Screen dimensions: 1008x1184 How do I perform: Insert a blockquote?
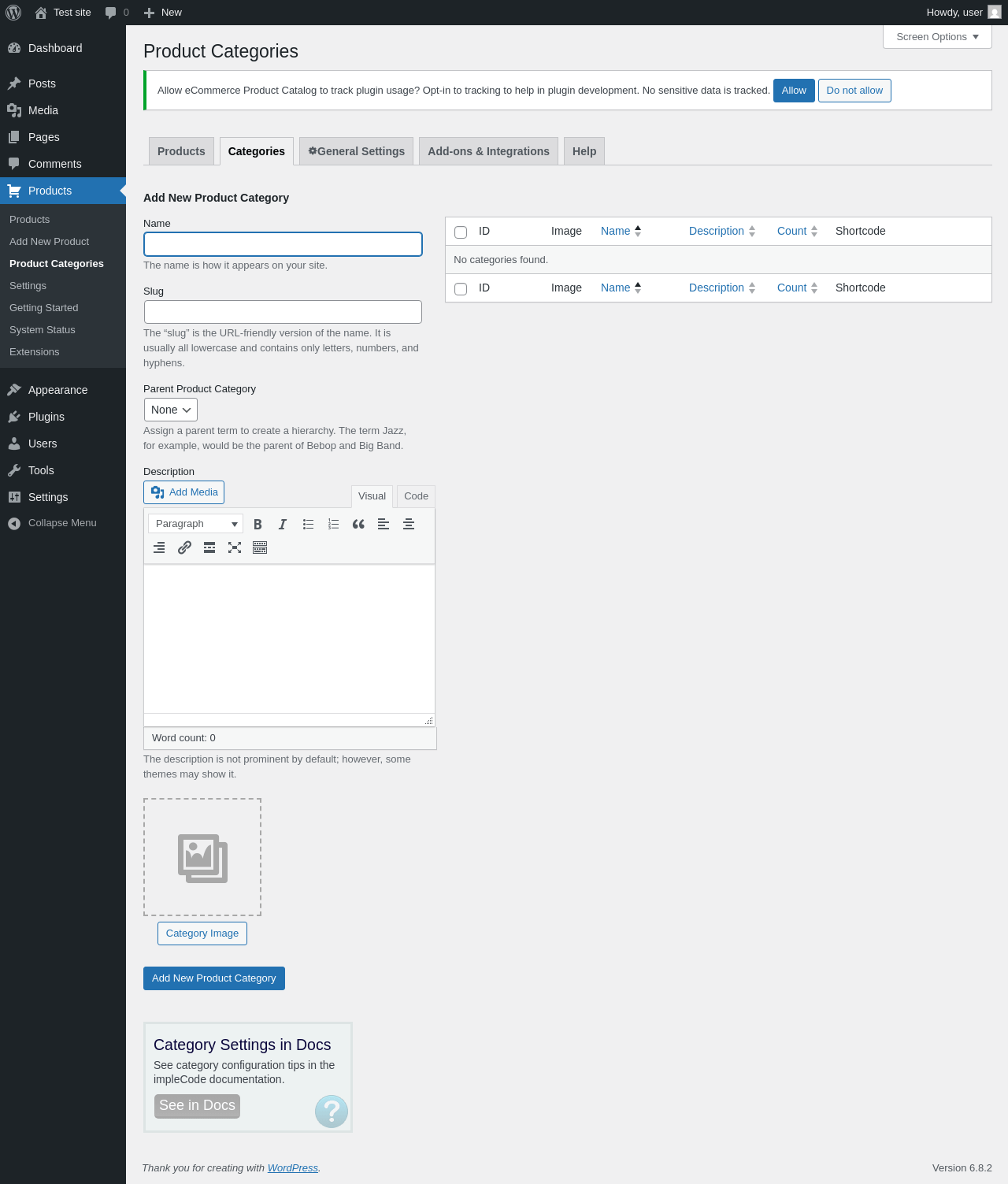(358, 524)
